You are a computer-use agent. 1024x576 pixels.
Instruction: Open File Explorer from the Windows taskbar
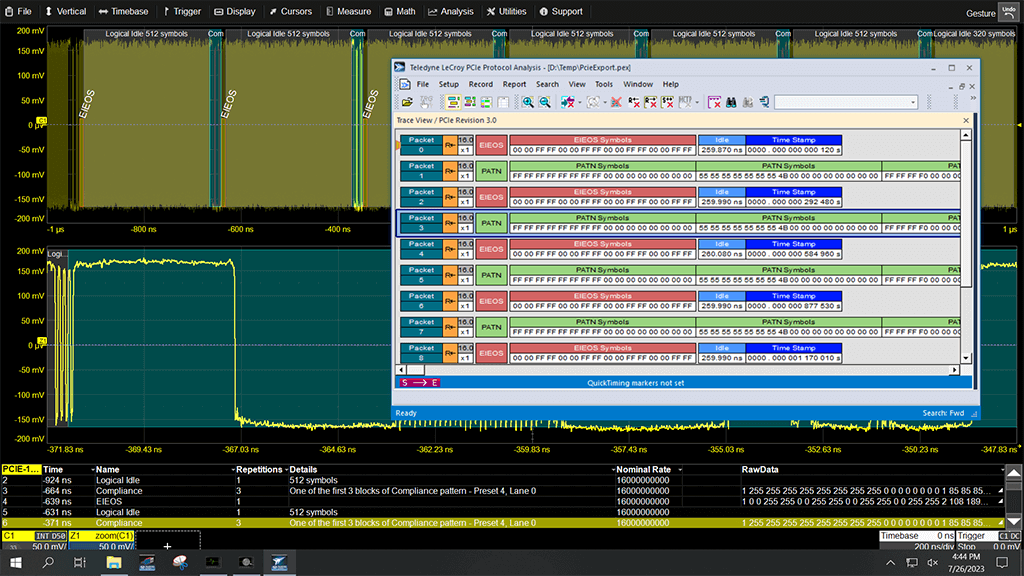click(114, 563)
